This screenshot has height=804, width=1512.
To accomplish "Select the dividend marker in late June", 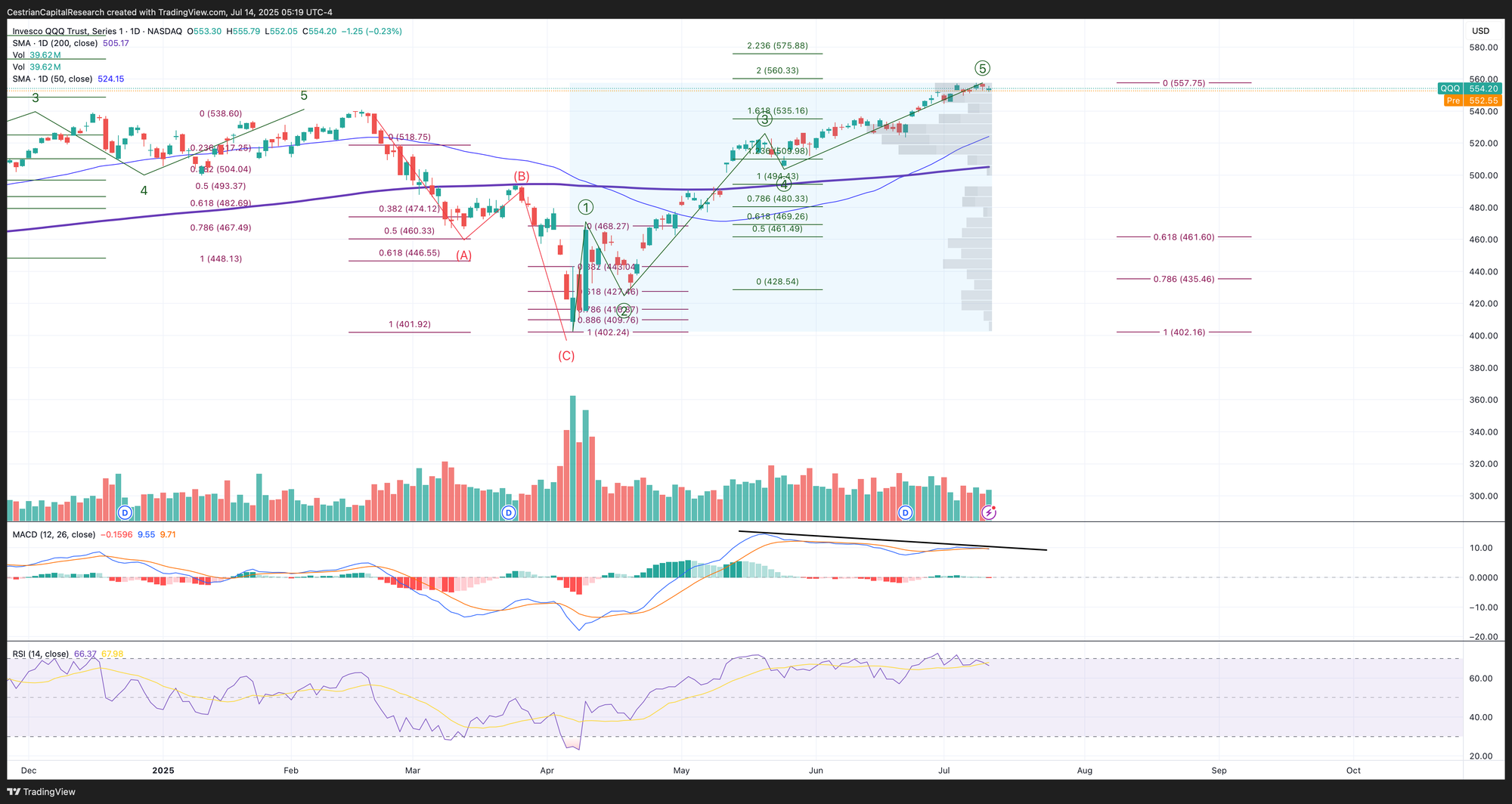I will point(905,513).
